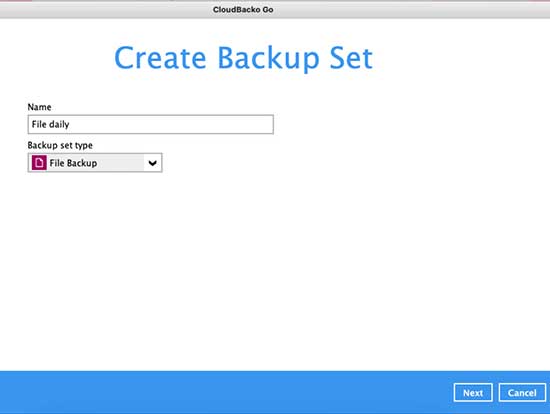Open the Backup set type dropdown
The image size is (550, 414).
point(95,163)
